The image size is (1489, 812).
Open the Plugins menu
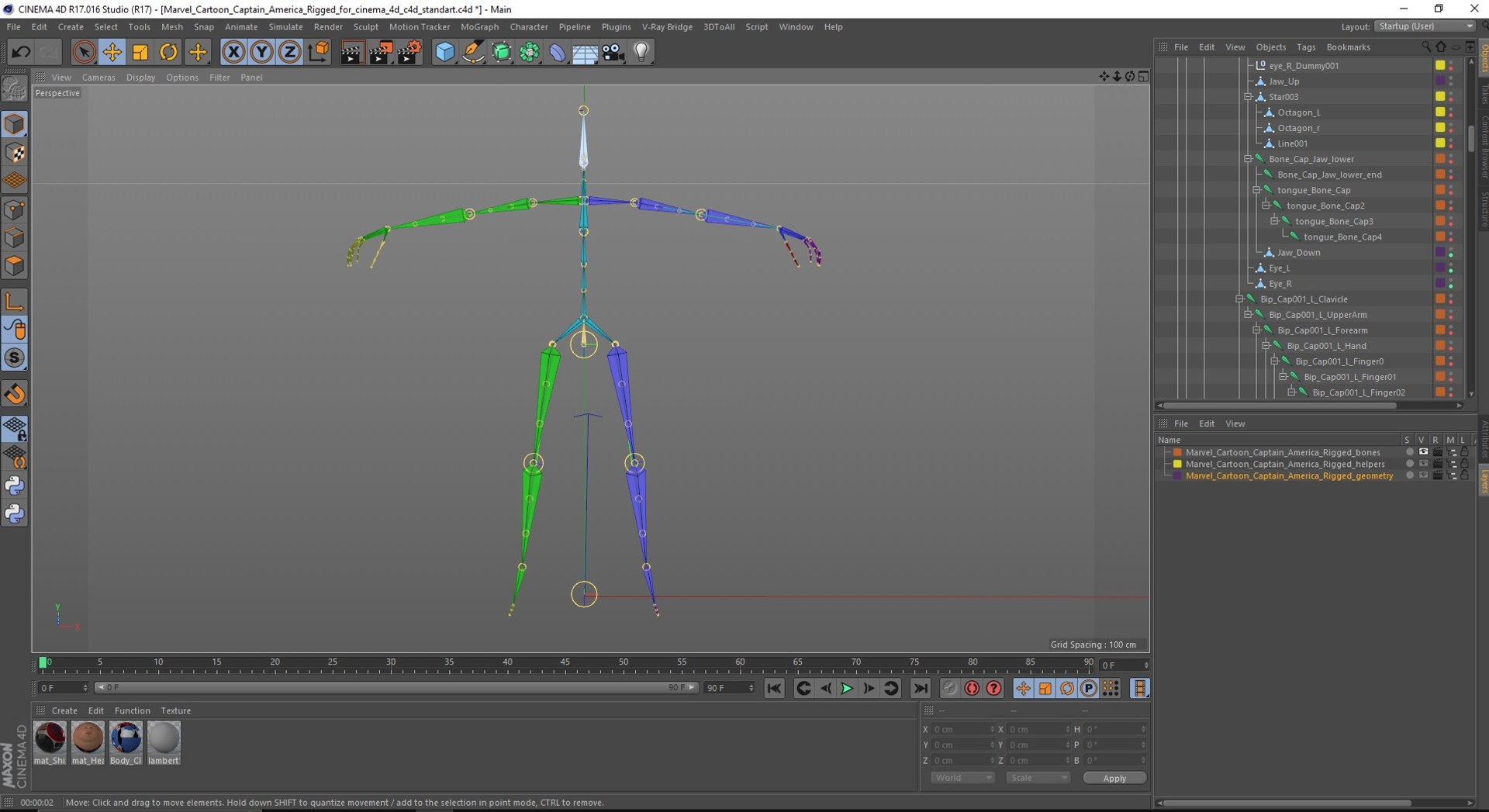click(616, 26)
